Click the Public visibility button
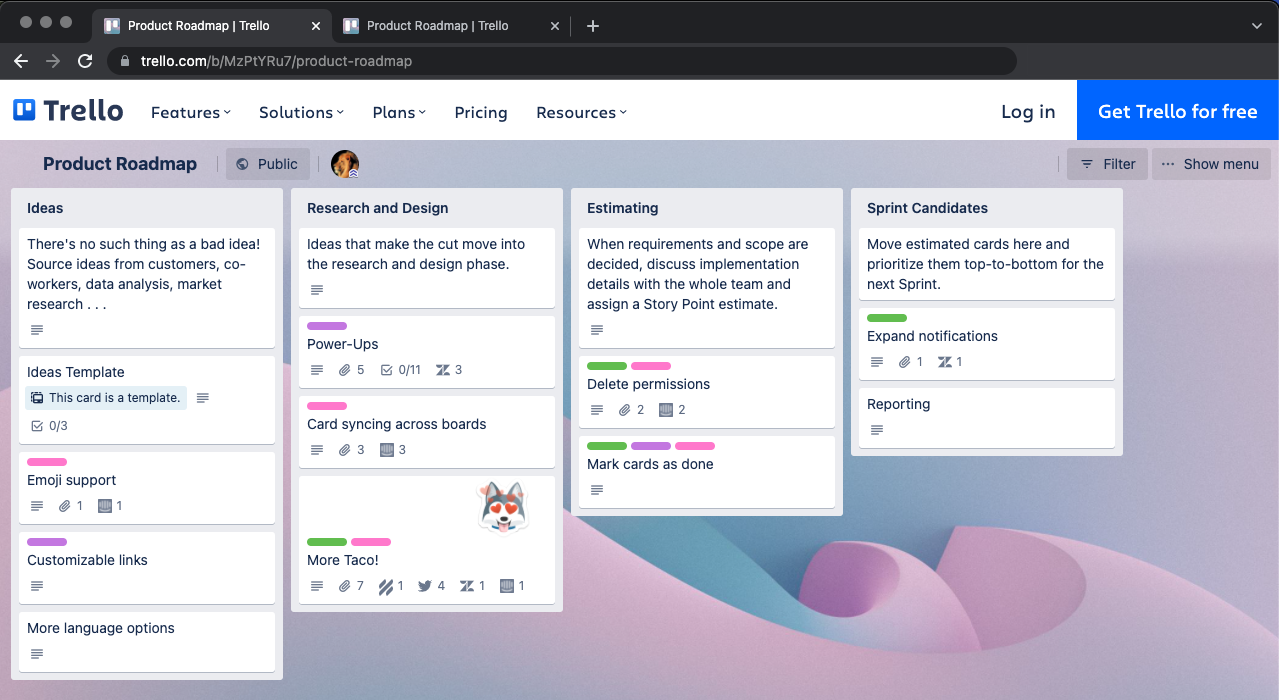 [x=267, y=164]
